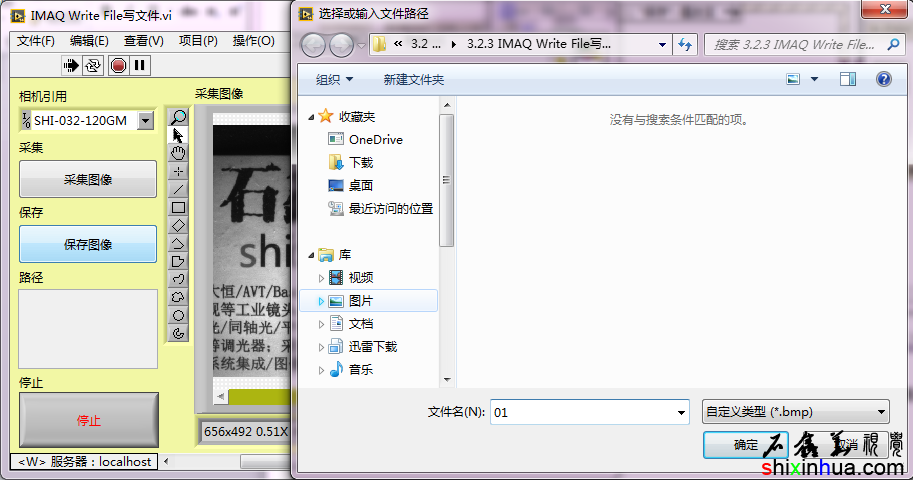This screenshot has height=480, width=913.
Task: Open the 自定义类型 (*.bmp) file type dropdown
Action: click(x=795, y=411)
